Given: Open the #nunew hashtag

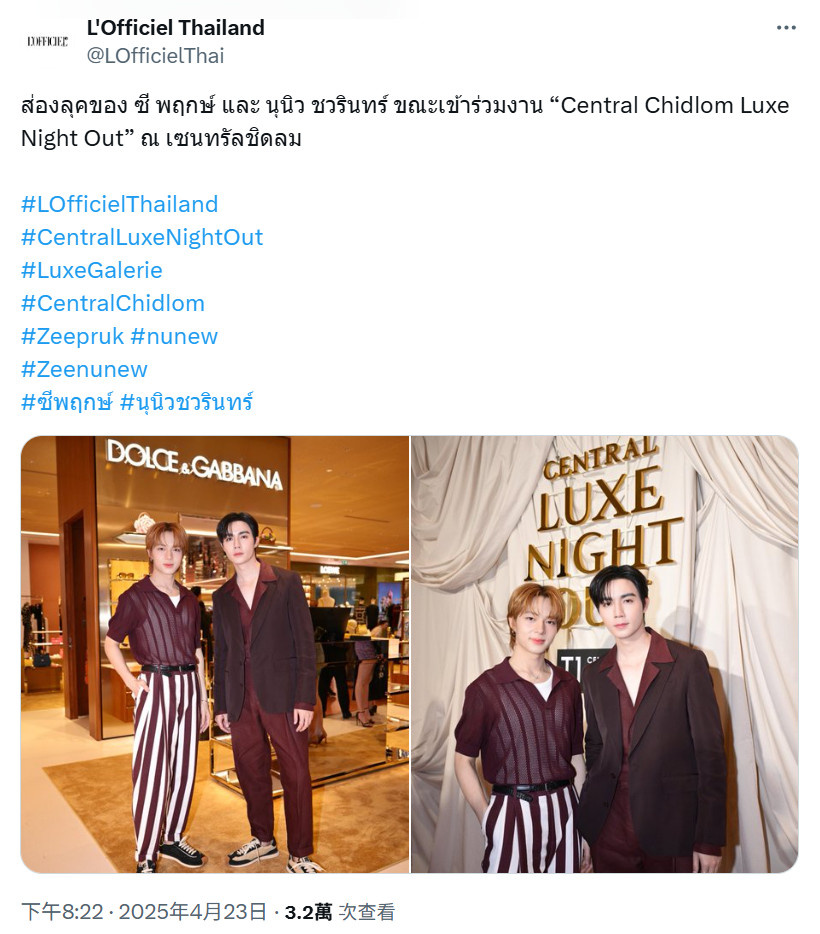Looking at the screenshot, I should click(174, 337).
